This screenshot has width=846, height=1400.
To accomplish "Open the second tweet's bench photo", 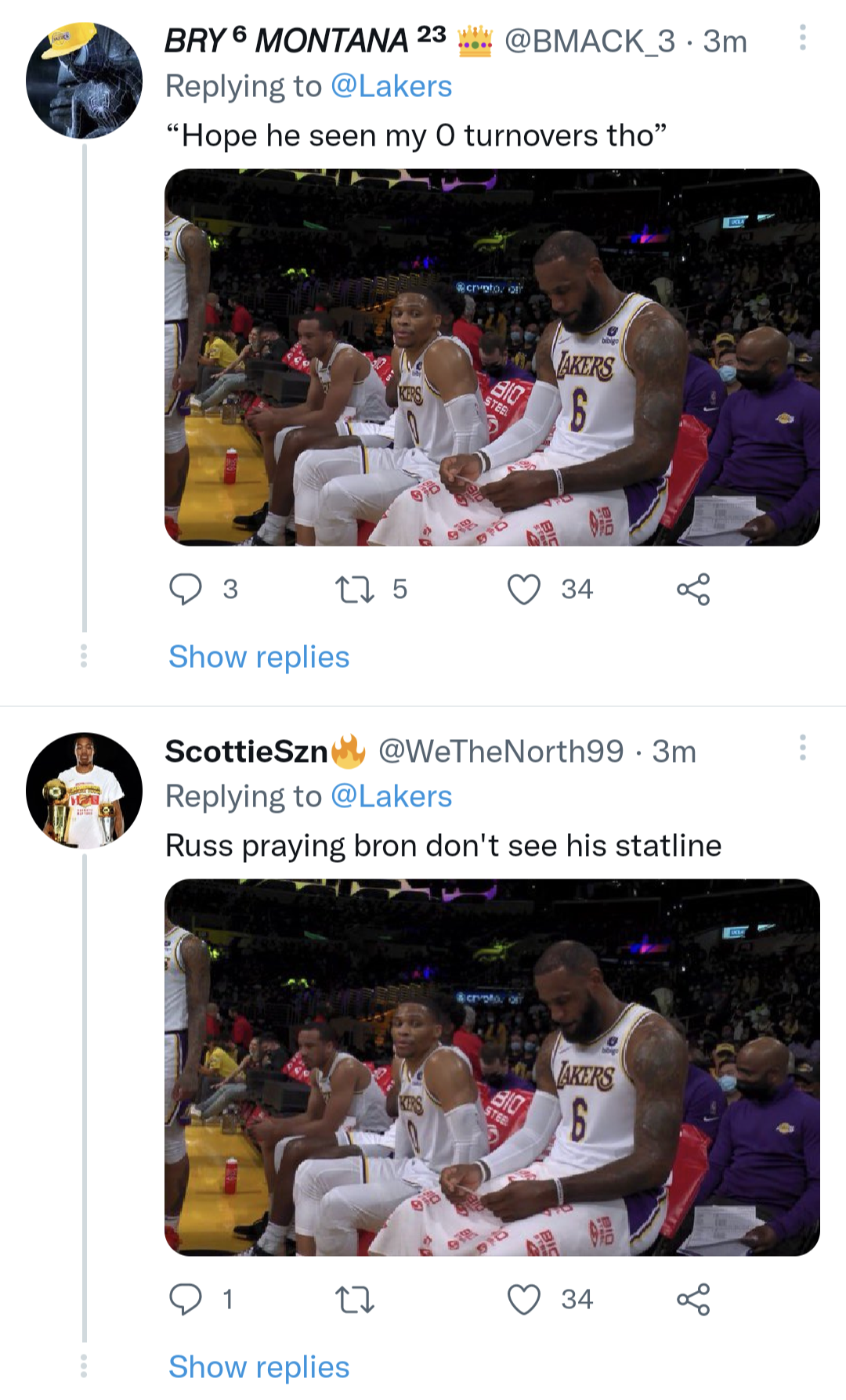I will coord(492,1067).
